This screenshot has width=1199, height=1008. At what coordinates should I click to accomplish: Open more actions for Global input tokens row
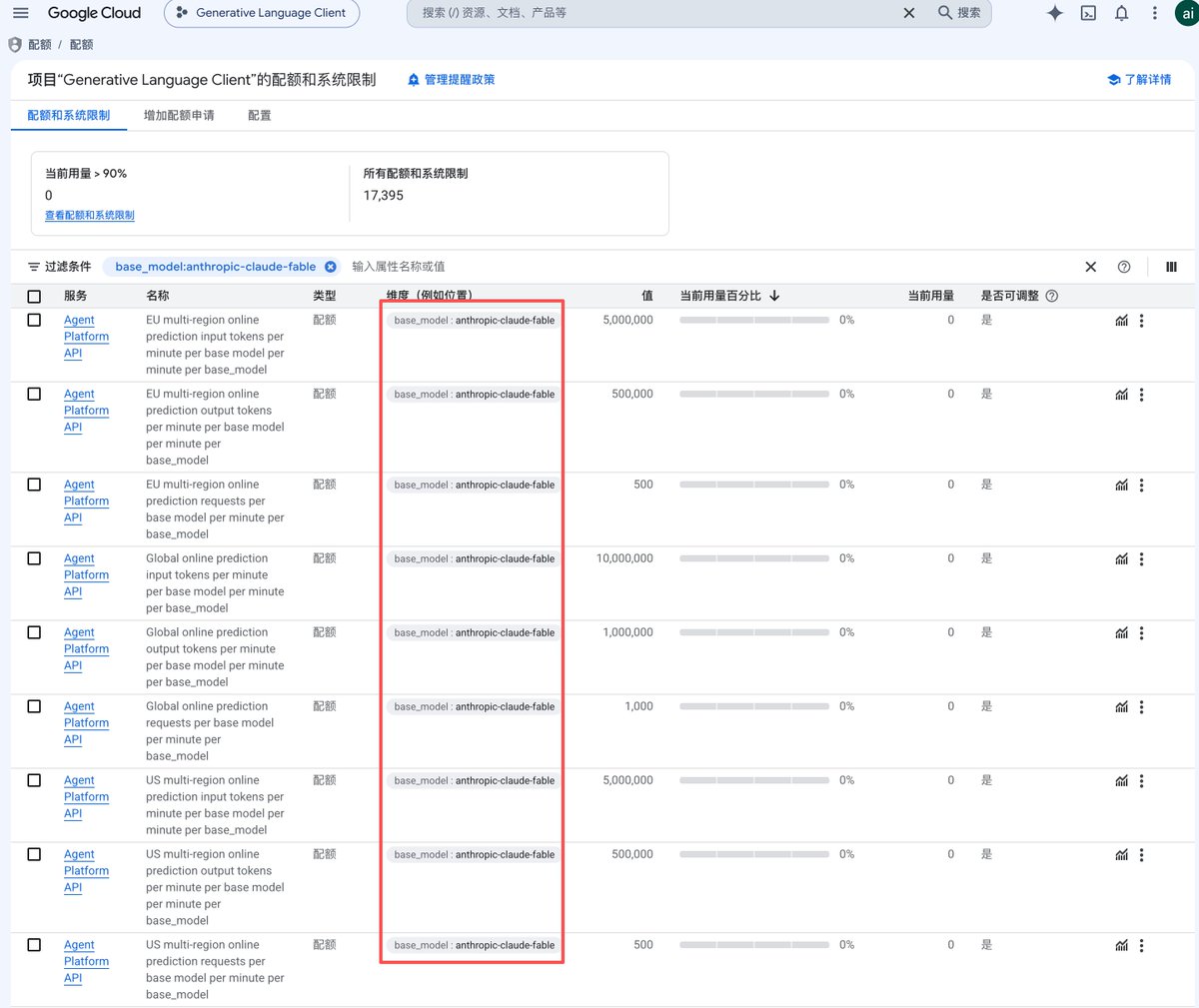click(1141, 559)
